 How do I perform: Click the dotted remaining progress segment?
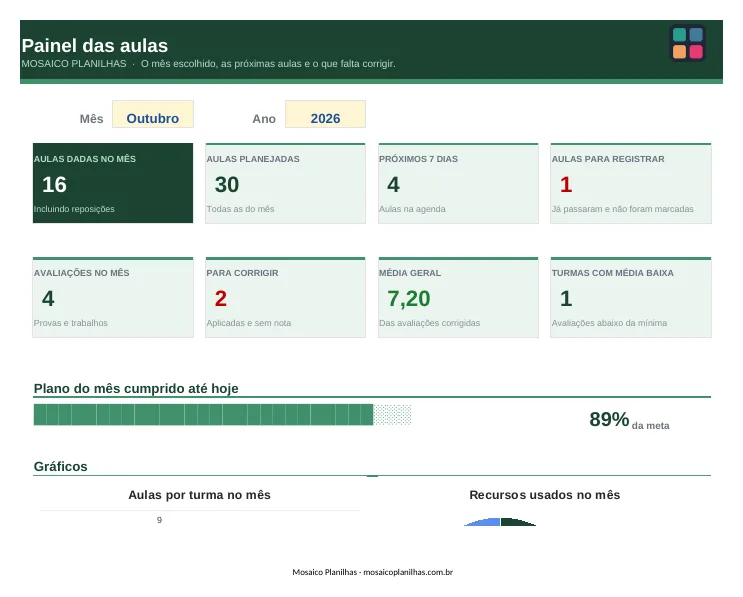pyautogui.click(x=392, y=415)
